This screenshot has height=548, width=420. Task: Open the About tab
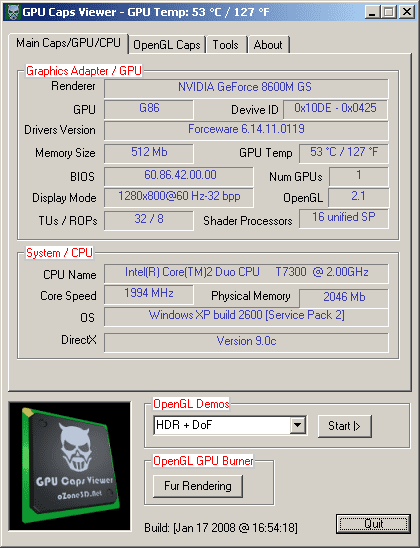click(268, 45)
